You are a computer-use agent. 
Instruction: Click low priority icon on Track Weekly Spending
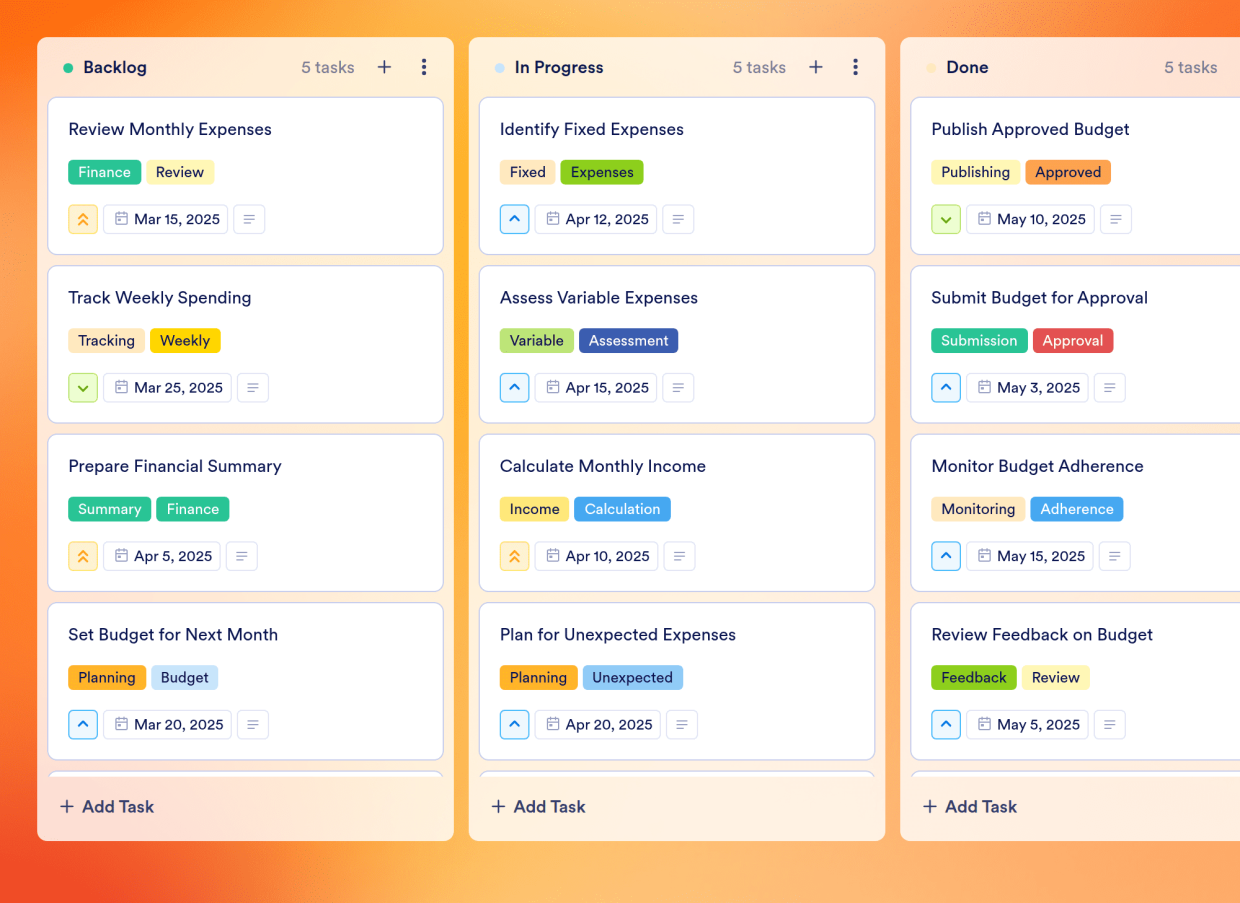83,388
